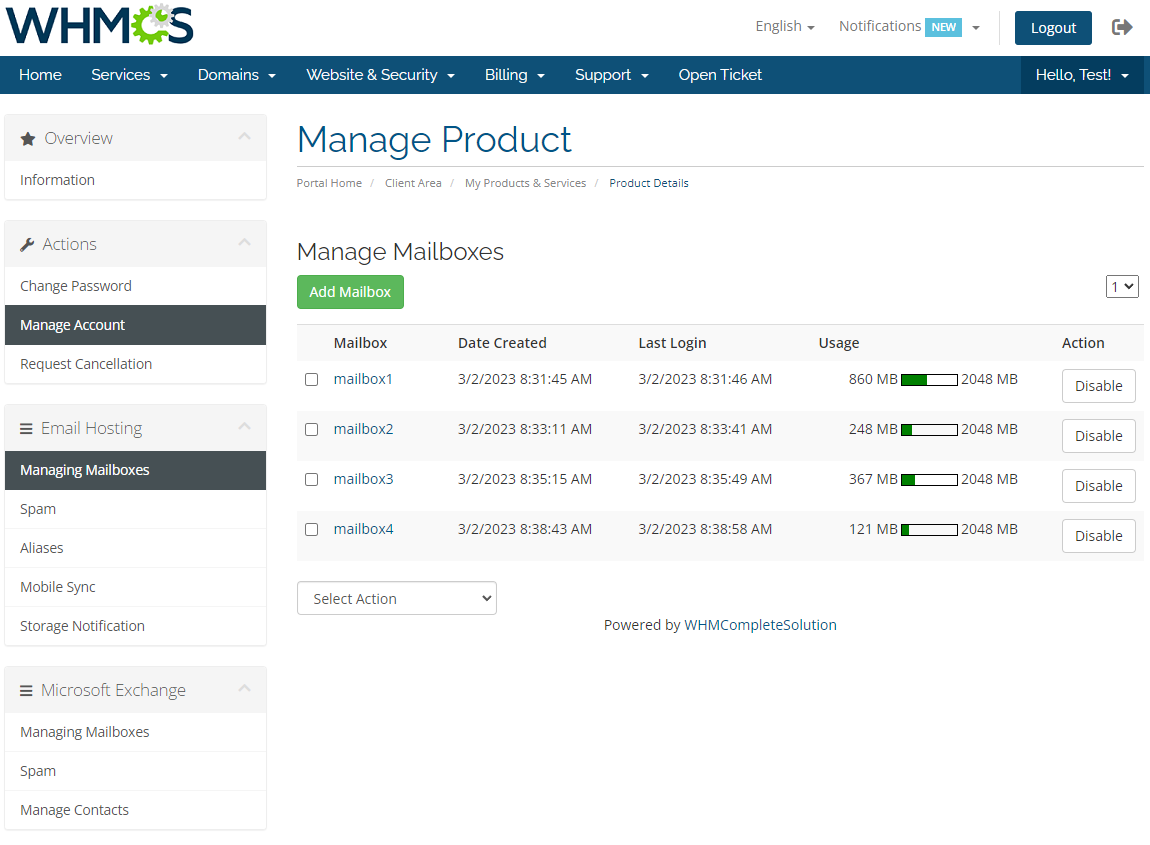This screenshot has height=845, width=1150.
Task: Click the exit arrow icon beside Logout
Action: [x=1121, y=28]
